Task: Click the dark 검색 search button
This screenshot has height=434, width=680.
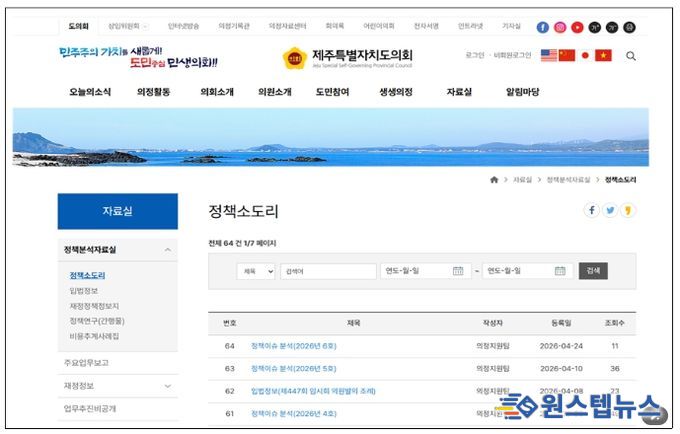Action: (x=593, y=271)
